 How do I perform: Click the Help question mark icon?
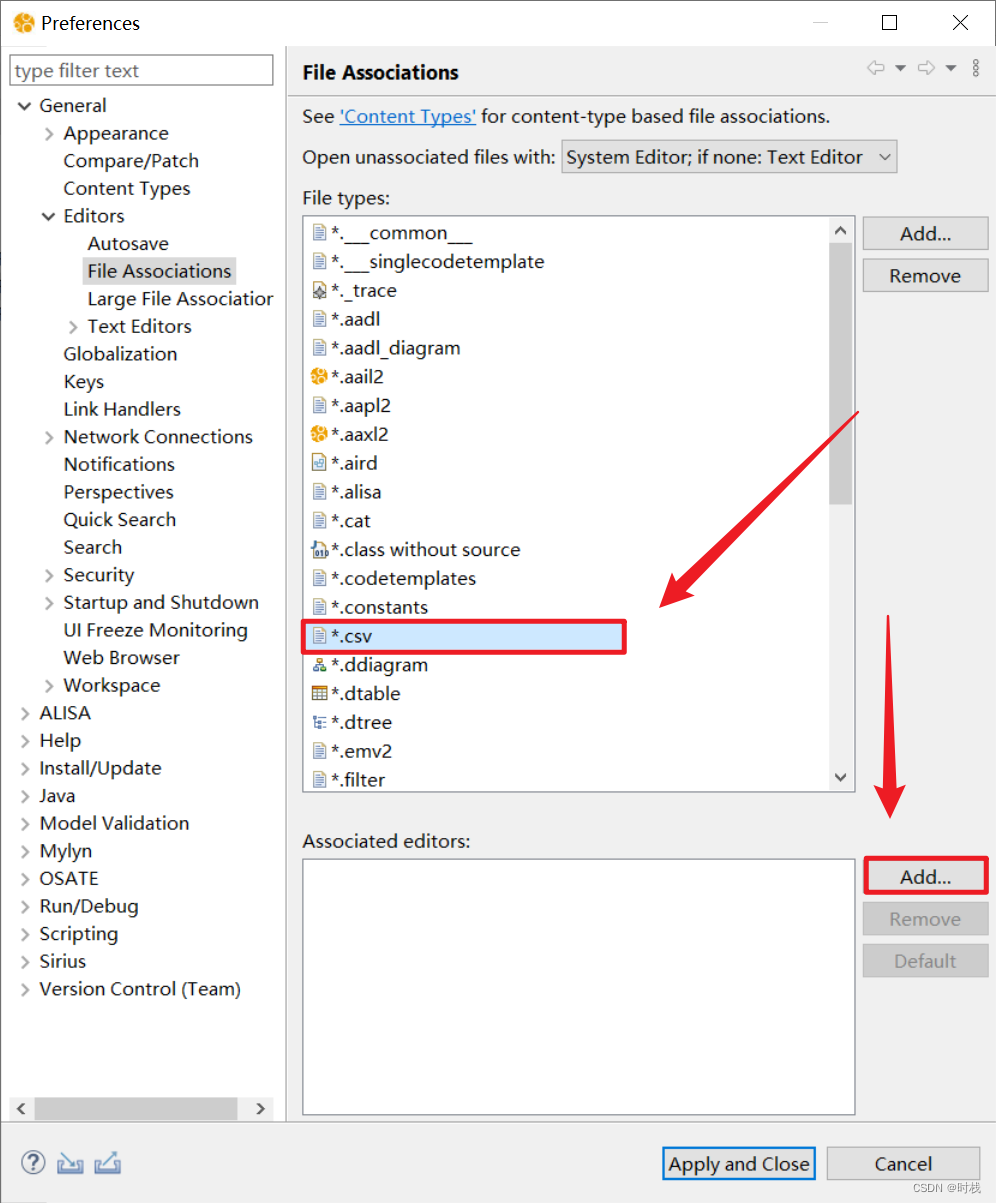(x=33, y=1163)
